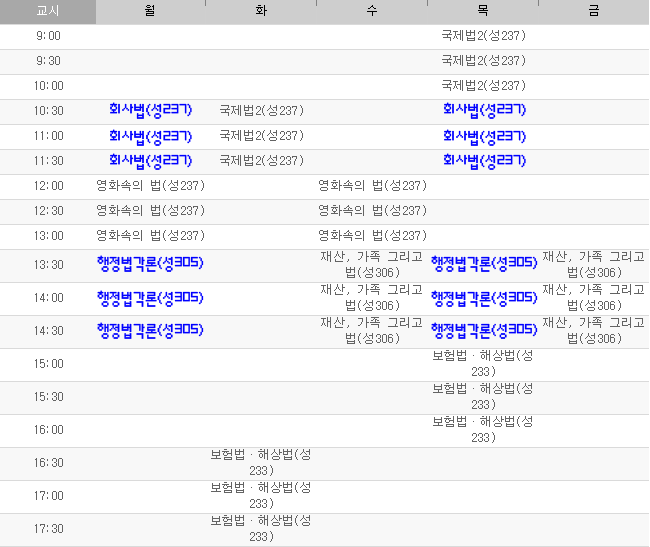Select 영화속의 법(성237) Wednesday 12:30
Viewport: 650px width, 547px height.
372,211
